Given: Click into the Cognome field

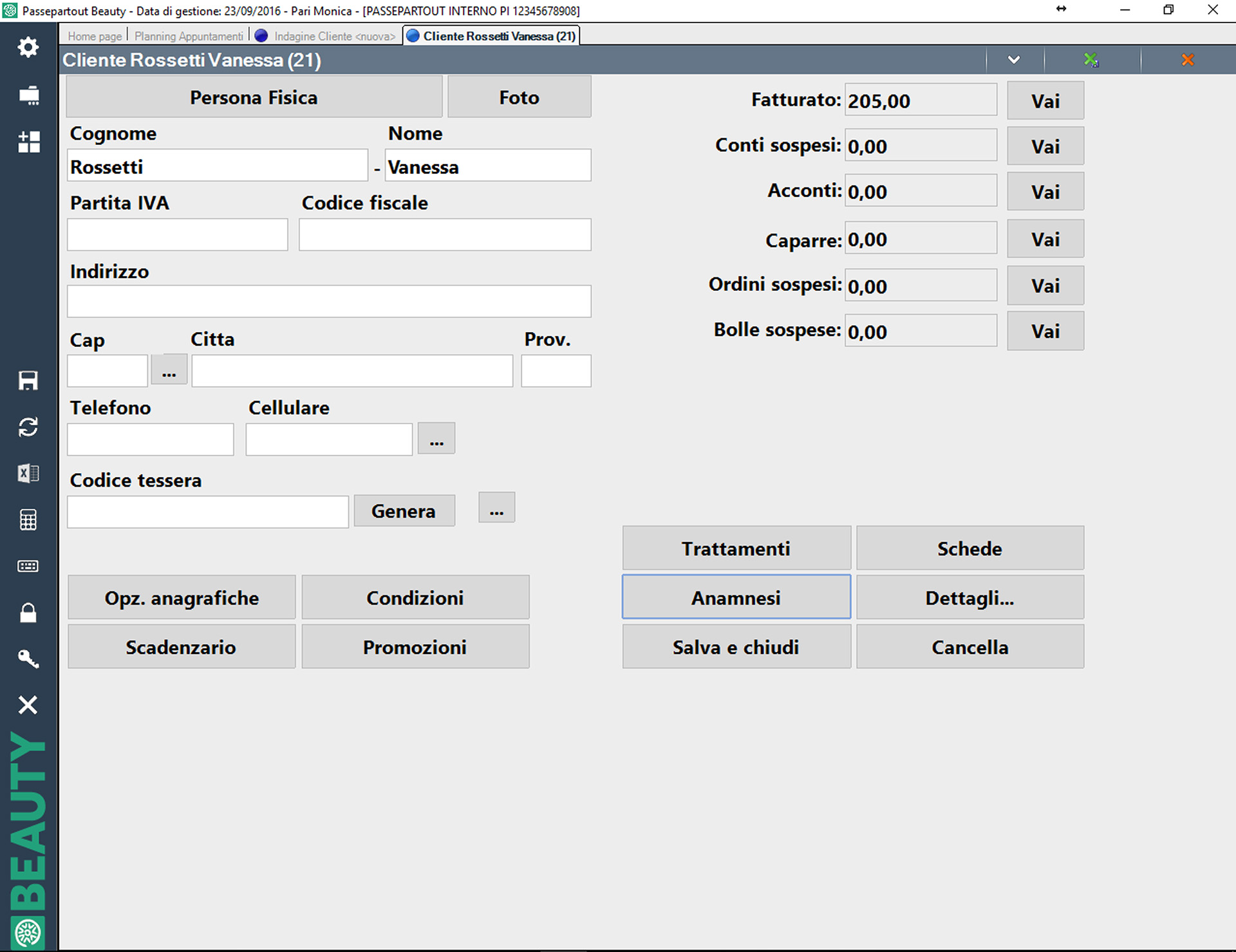Looking at the screenshot, I should coord(218,166).
